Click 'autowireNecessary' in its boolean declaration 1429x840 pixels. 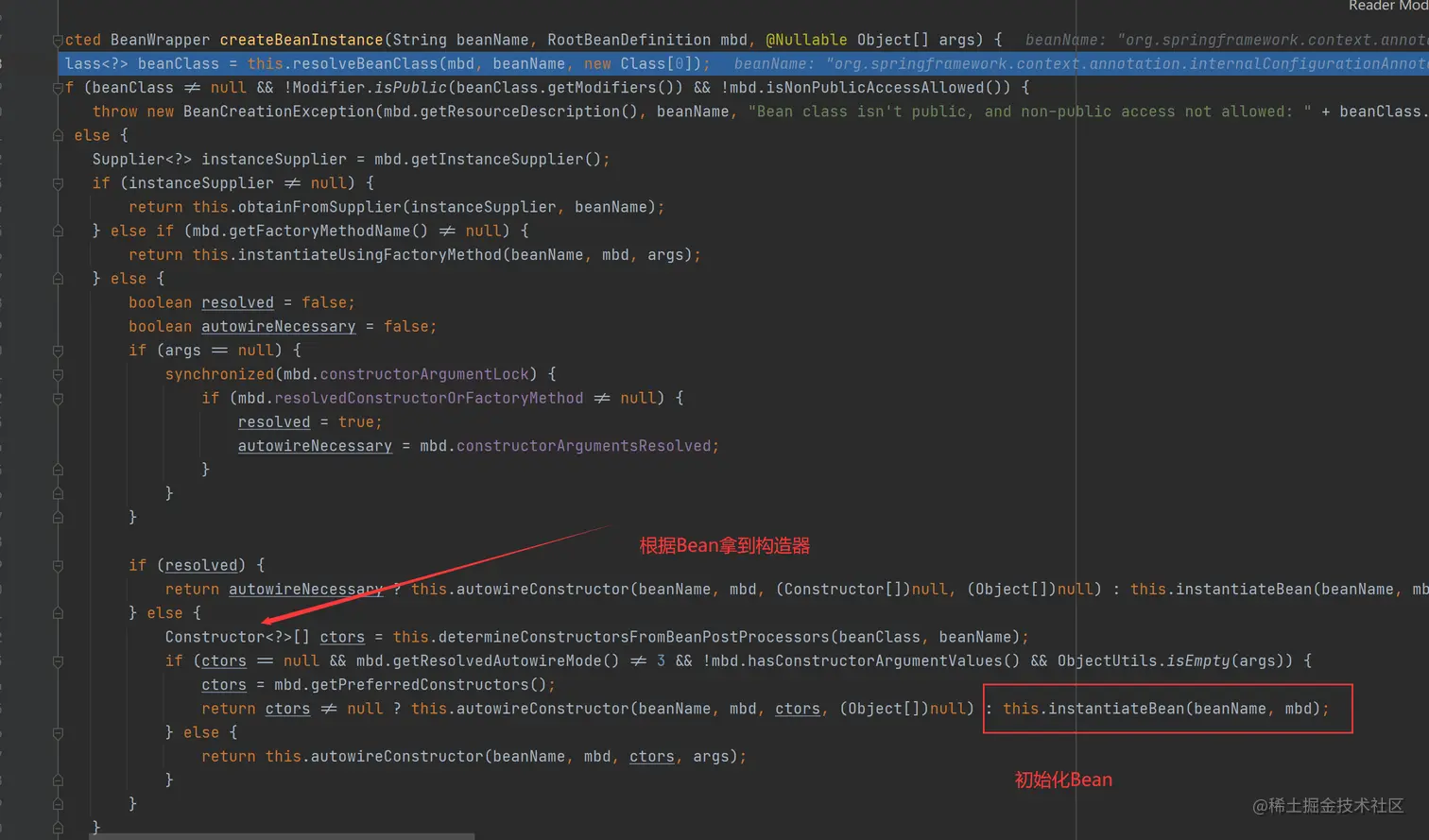pyautogui.click(x=279, y=326)
